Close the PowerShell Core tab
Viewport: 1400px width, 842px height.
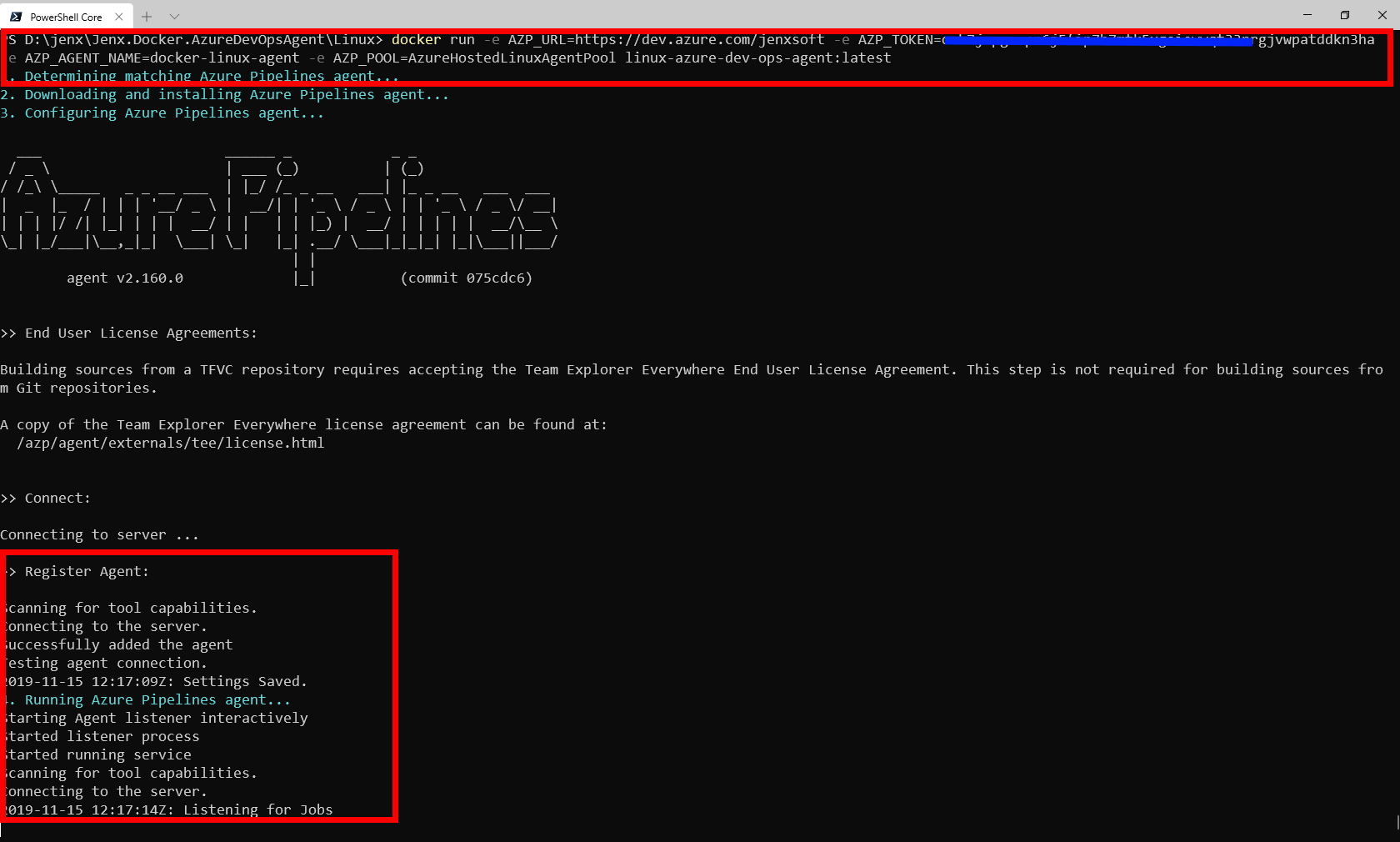pos(119,17)
